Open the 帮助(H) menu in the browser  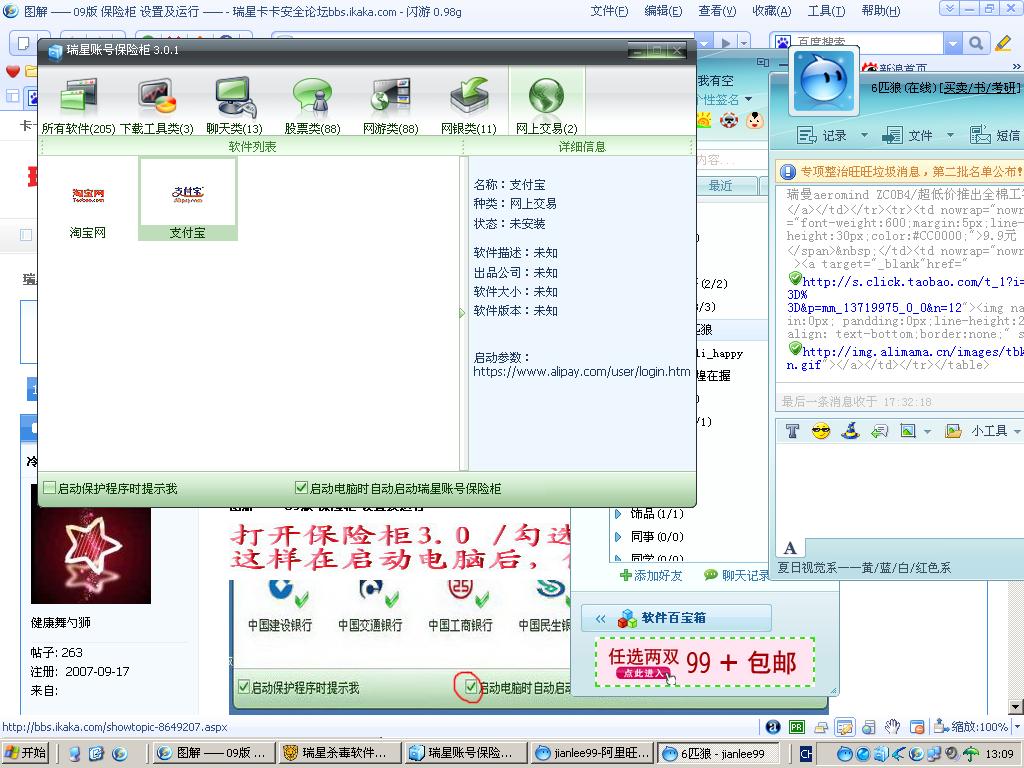click(x=880, y=11)
